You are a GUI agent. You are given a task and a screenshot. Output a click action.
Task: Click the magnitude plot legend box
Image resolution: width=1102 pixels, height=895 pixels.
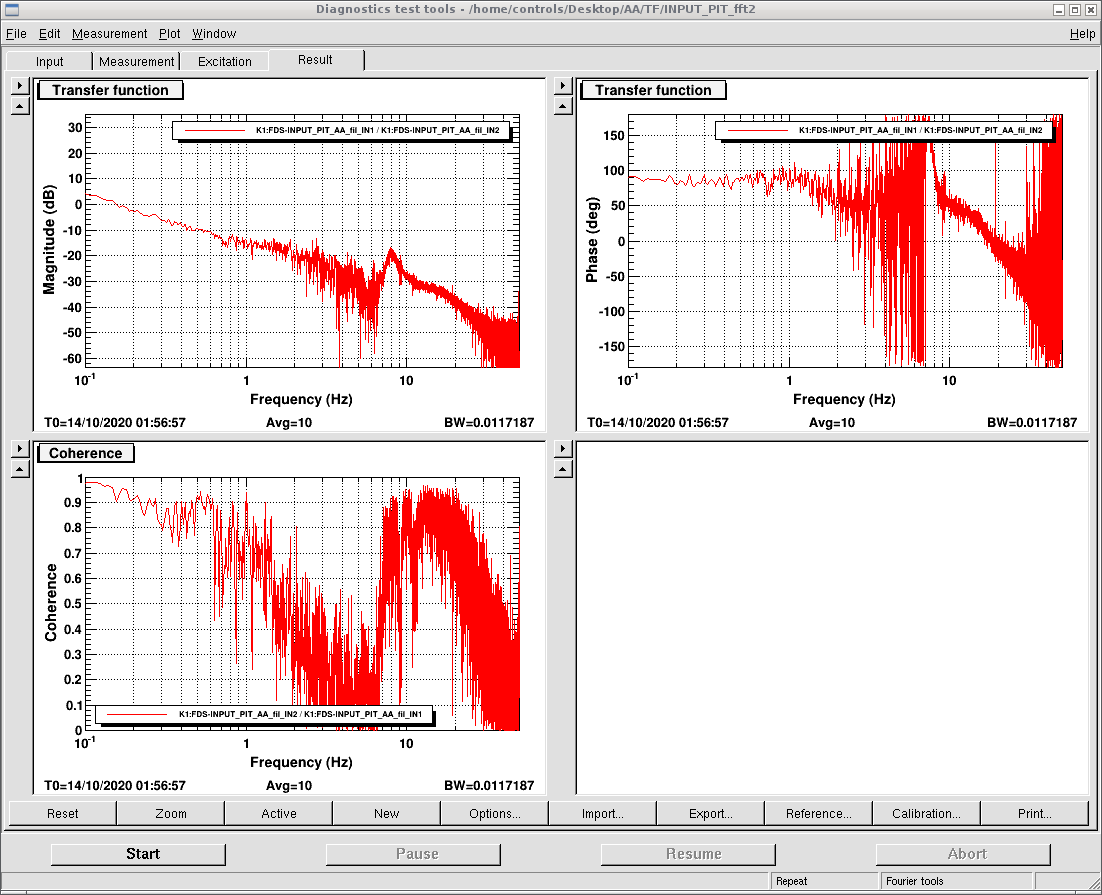click(341, 131)
